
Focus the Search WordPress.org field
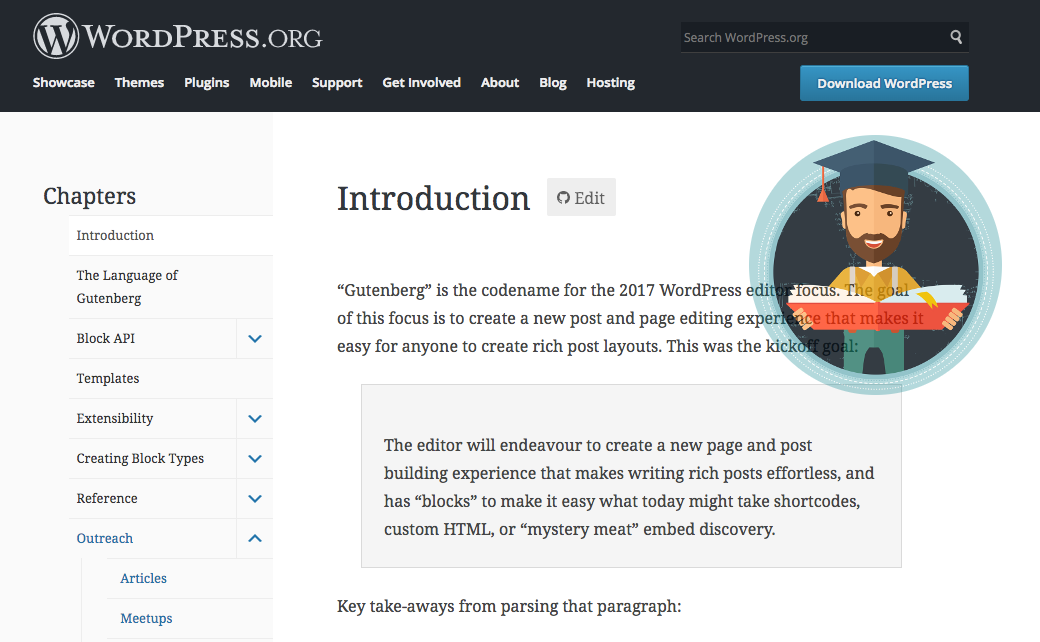pos(813,37)
